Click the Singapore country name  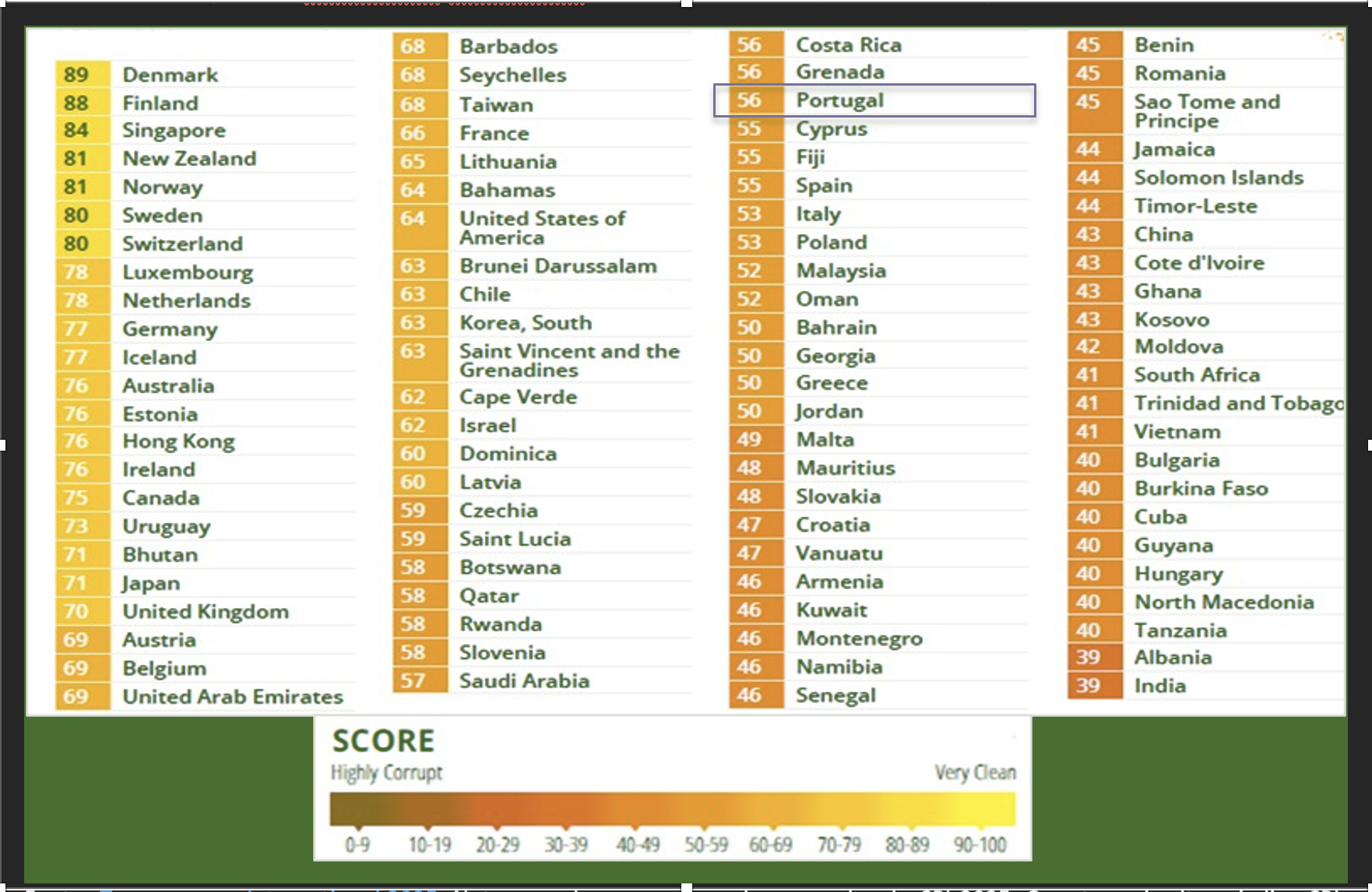pyautogui.click(x=174, y=131)
